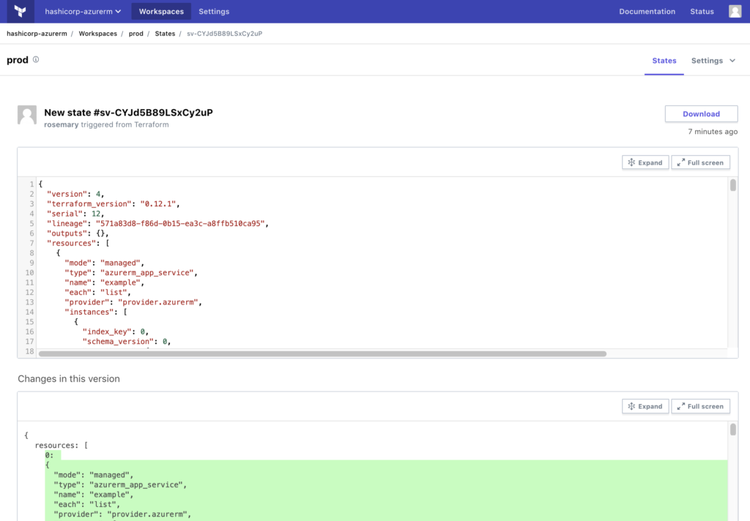Expand the workspace Settings dropdown

coord(713,61)
